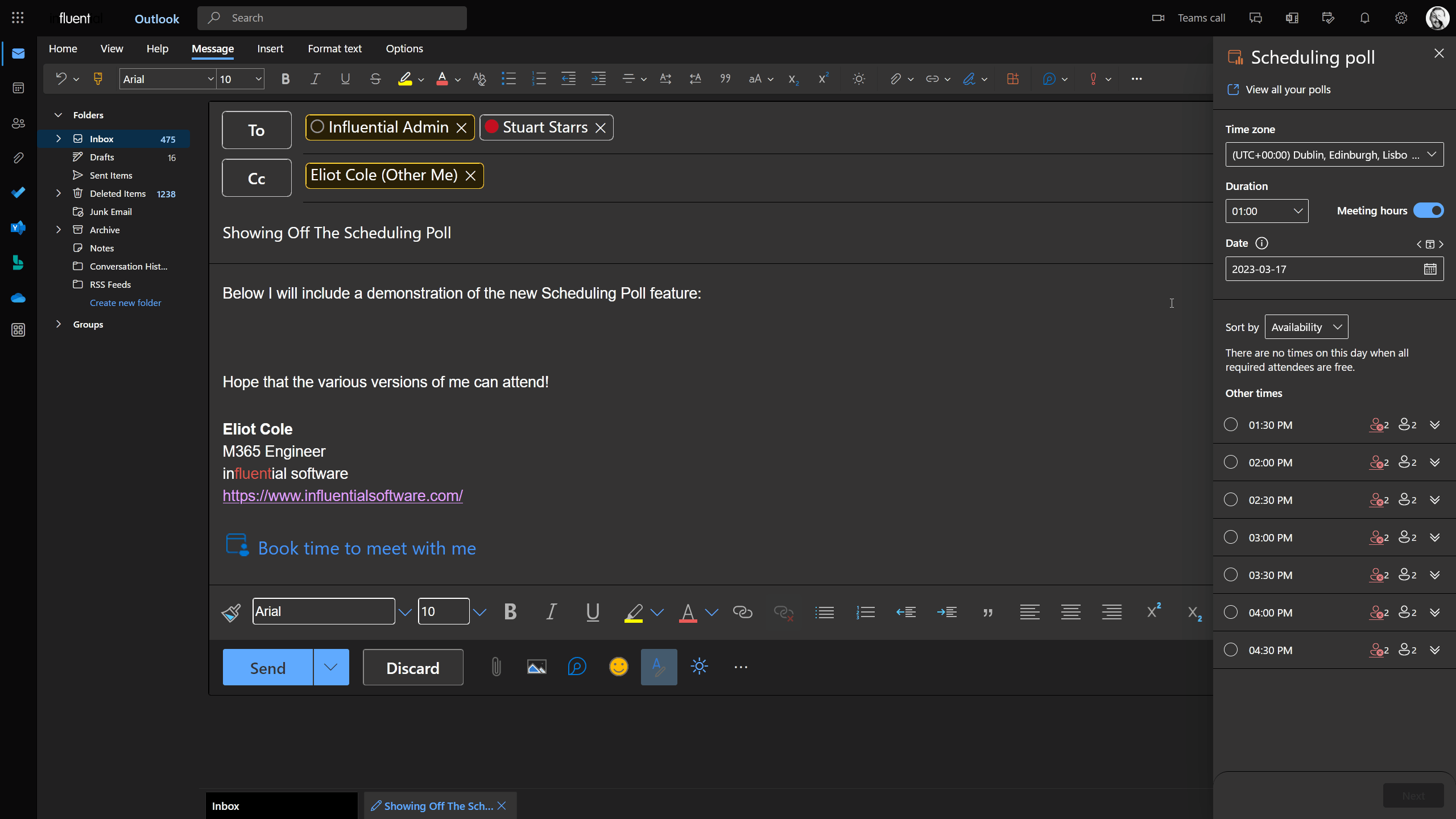Open the Sort by Availability dropdown
The image size is (1456, 819).
(1306, 327)
